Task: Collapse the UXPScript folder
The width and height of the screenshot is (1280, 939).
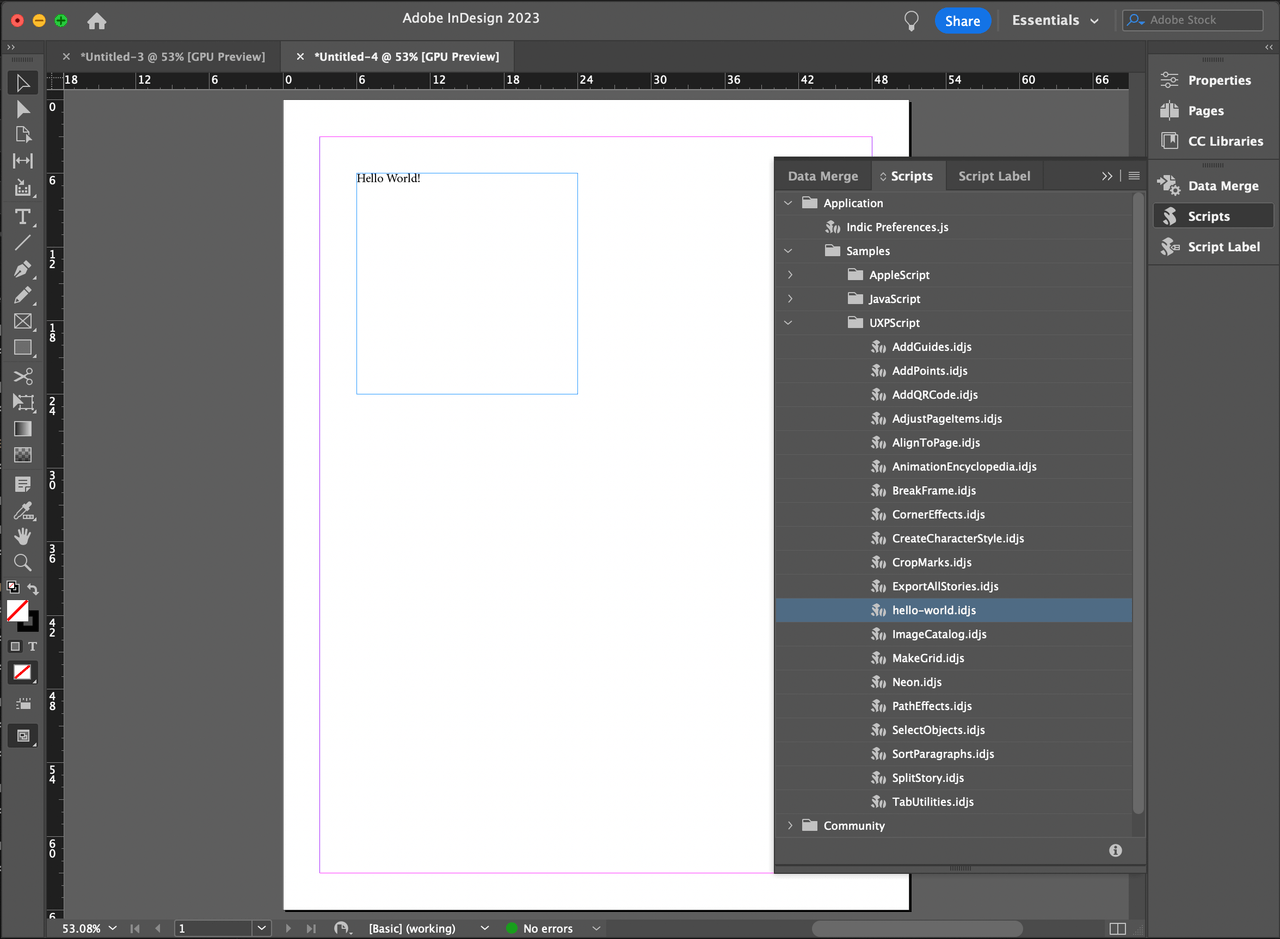Action: tap(788, 323)
